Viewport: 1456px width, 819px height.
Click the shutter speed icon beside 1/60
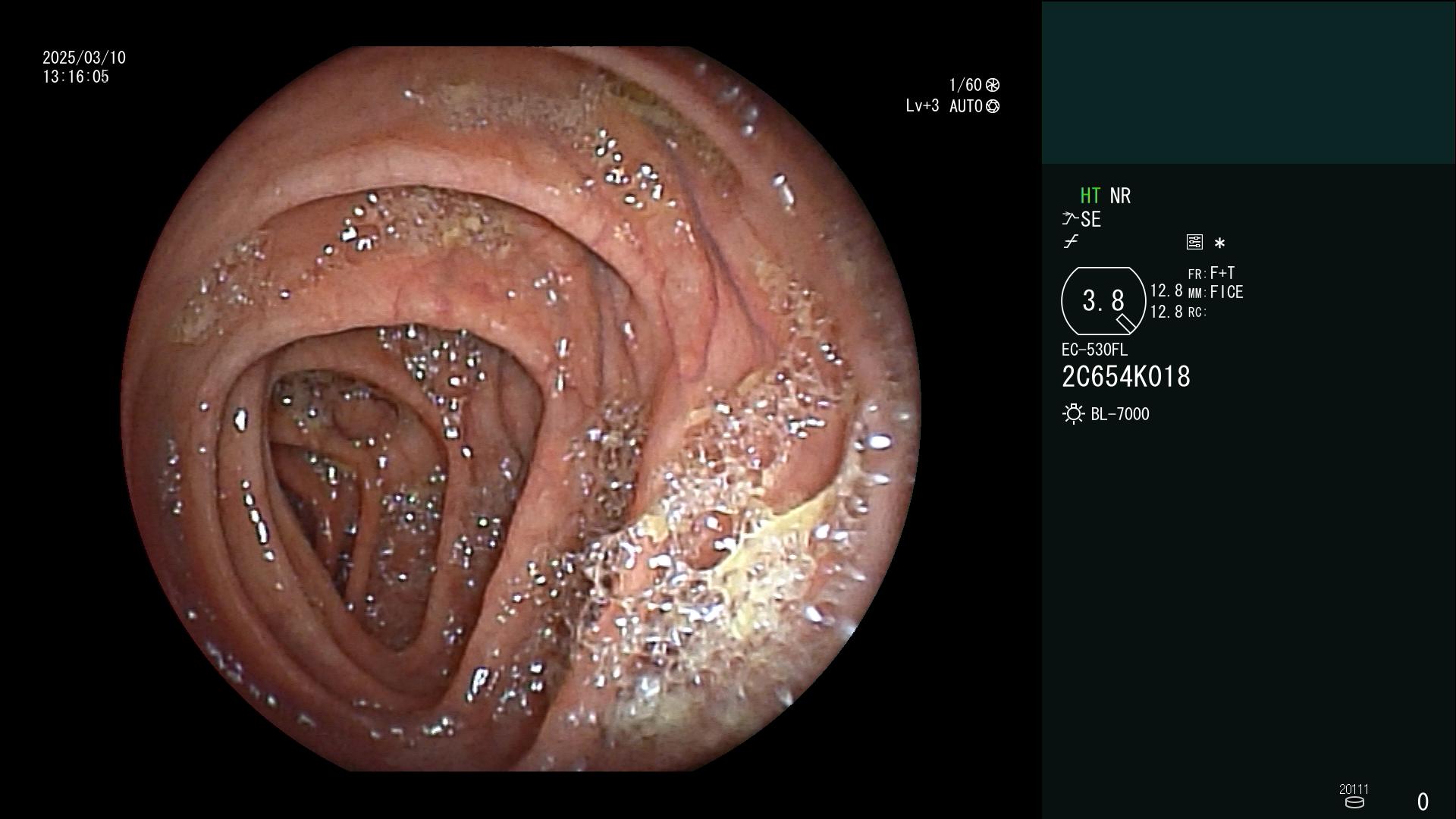point(993,85)
